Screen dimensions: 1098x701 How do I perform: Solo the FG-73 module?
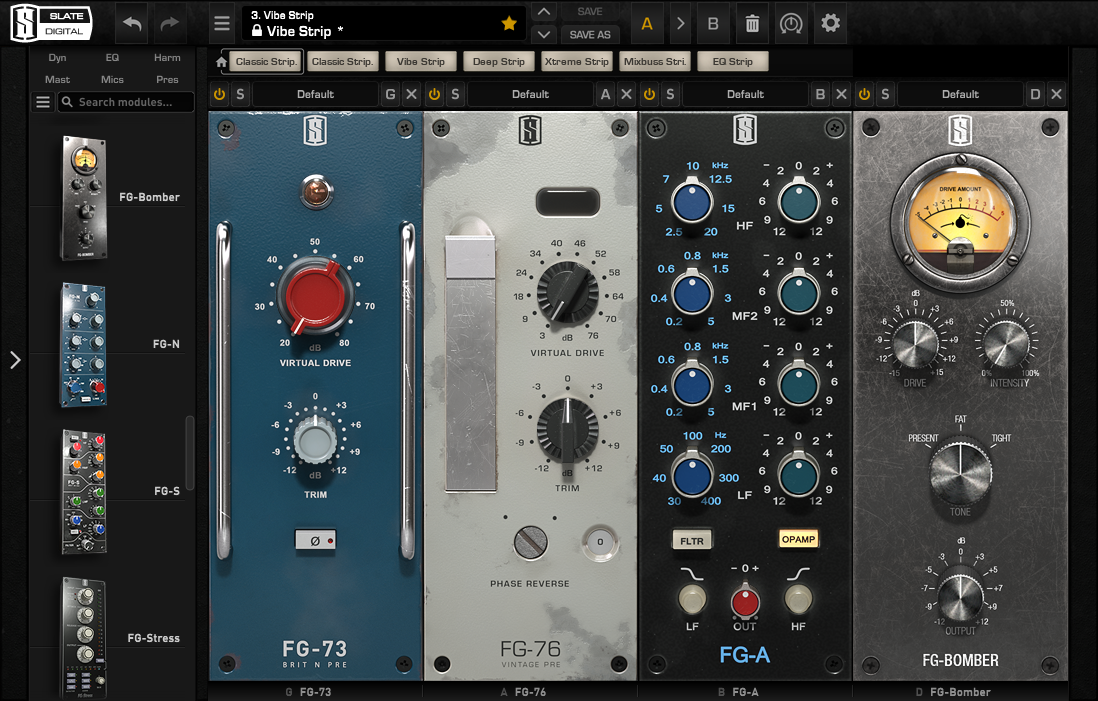tap(240, 94)
